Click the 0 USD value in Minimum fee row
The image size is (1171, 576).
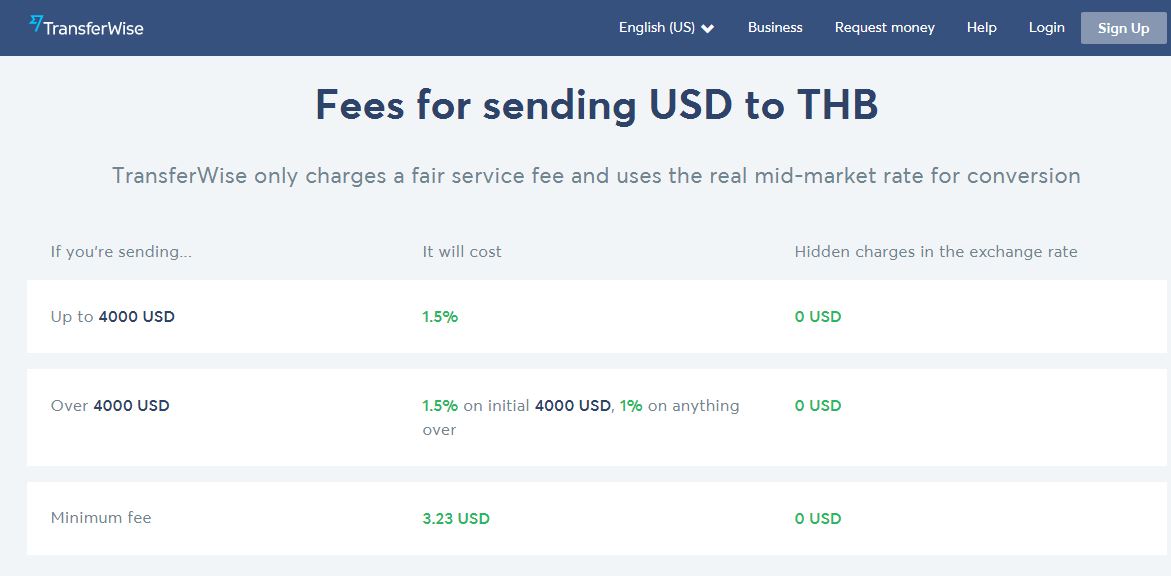point(818,518)
